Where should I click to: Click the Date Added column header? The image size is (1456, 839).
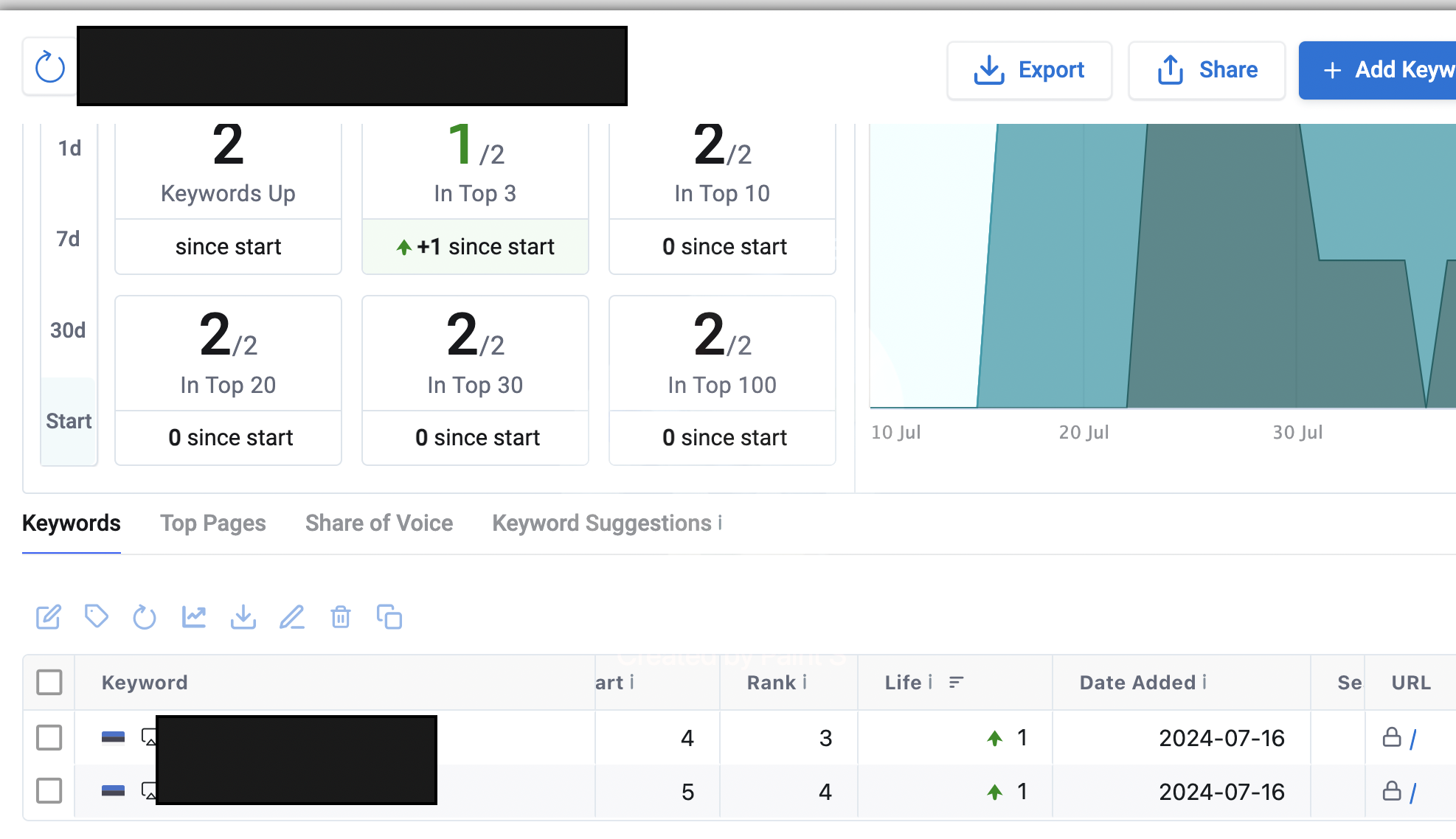(1137, 683)
